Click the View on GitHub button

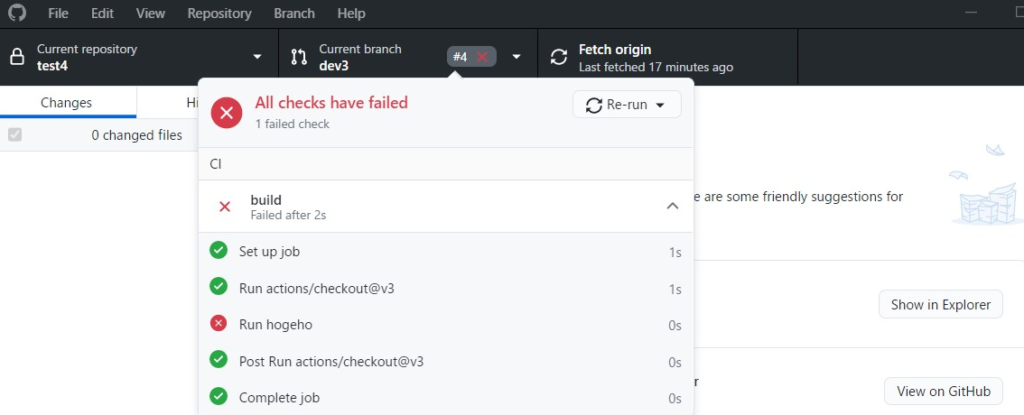click(x=943, y=391)
